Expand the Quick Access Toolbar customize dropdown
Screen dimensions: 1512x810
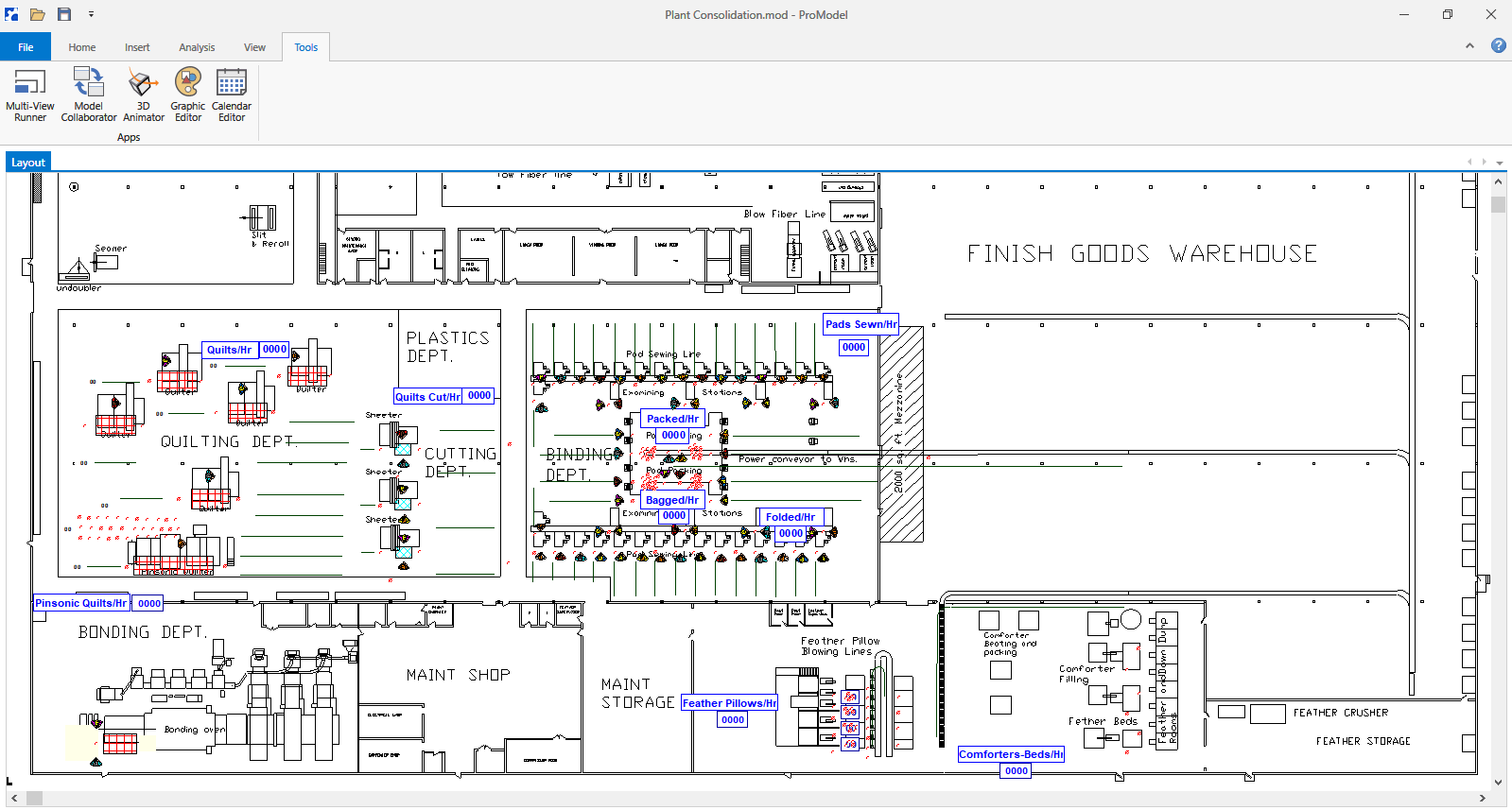(x=91, y=14)
